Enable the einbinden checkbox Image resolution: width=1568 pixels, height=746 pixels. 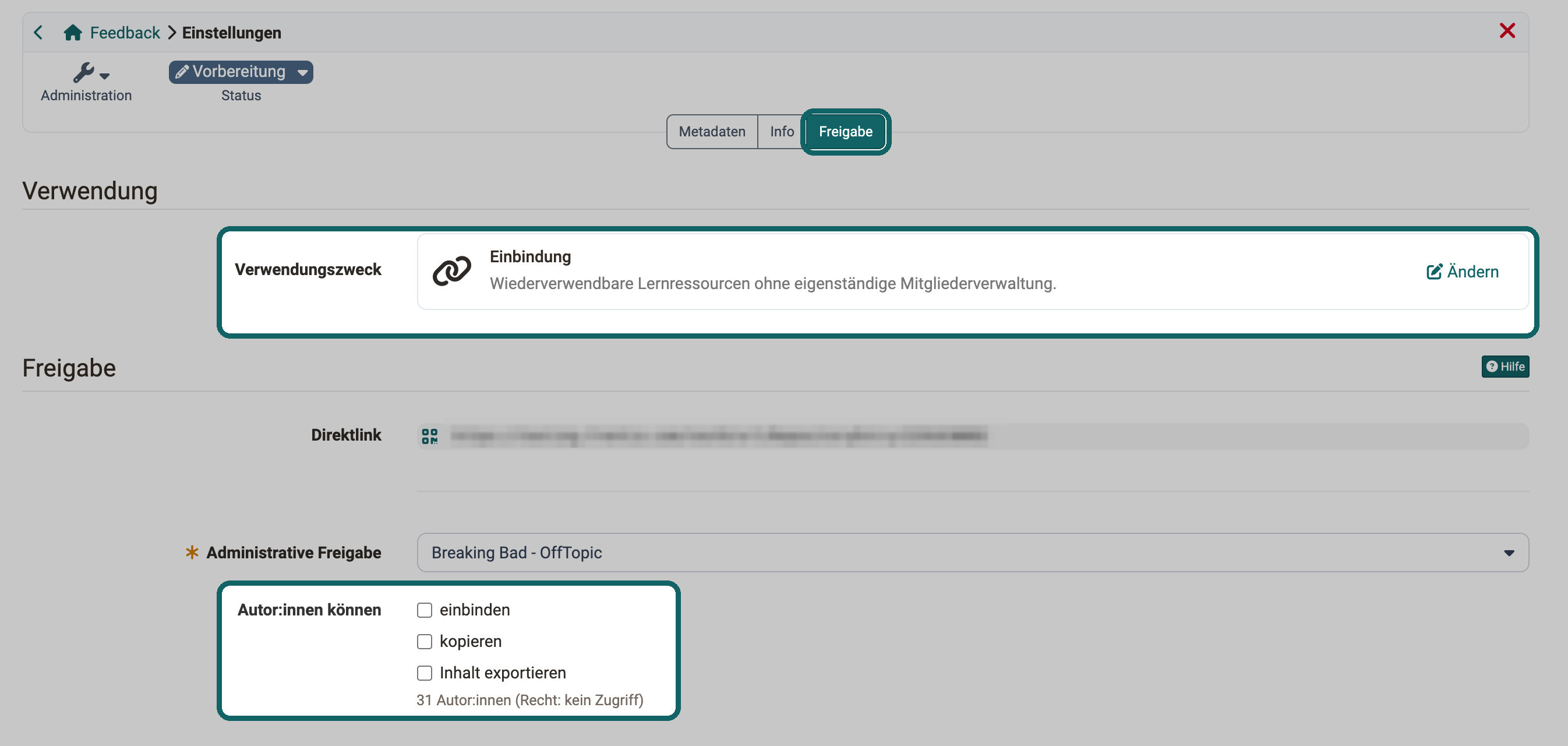(424, 610)
